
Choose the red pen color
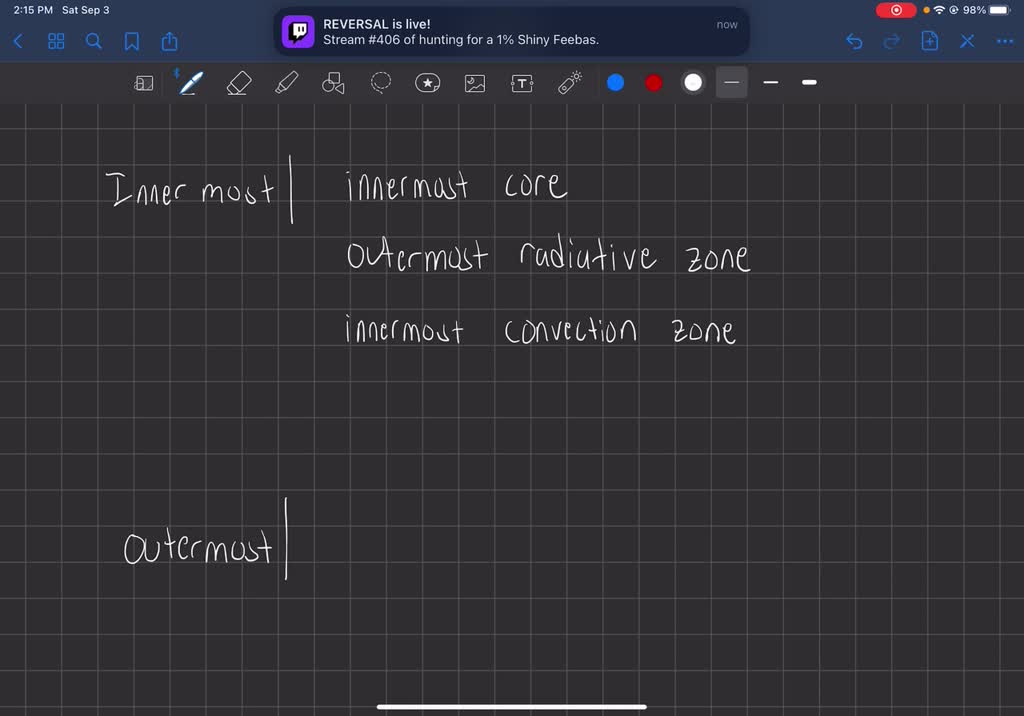point(654,83)
